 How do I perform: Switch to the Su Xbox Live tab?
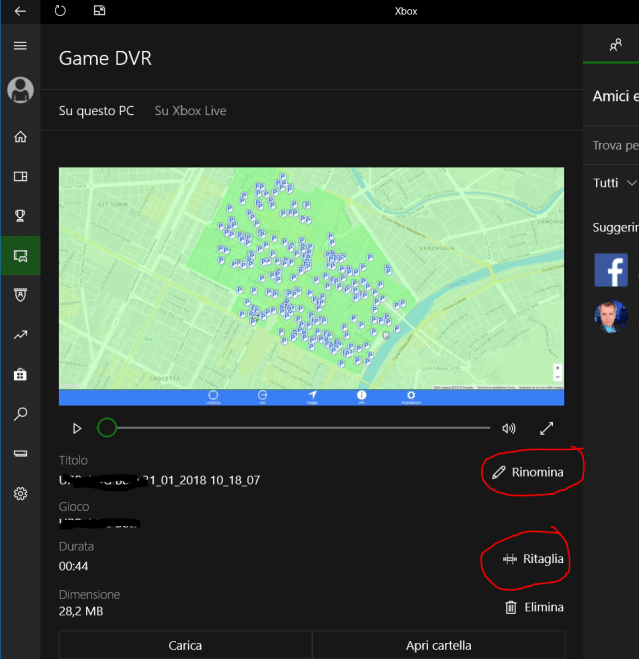tap(190, 111)
